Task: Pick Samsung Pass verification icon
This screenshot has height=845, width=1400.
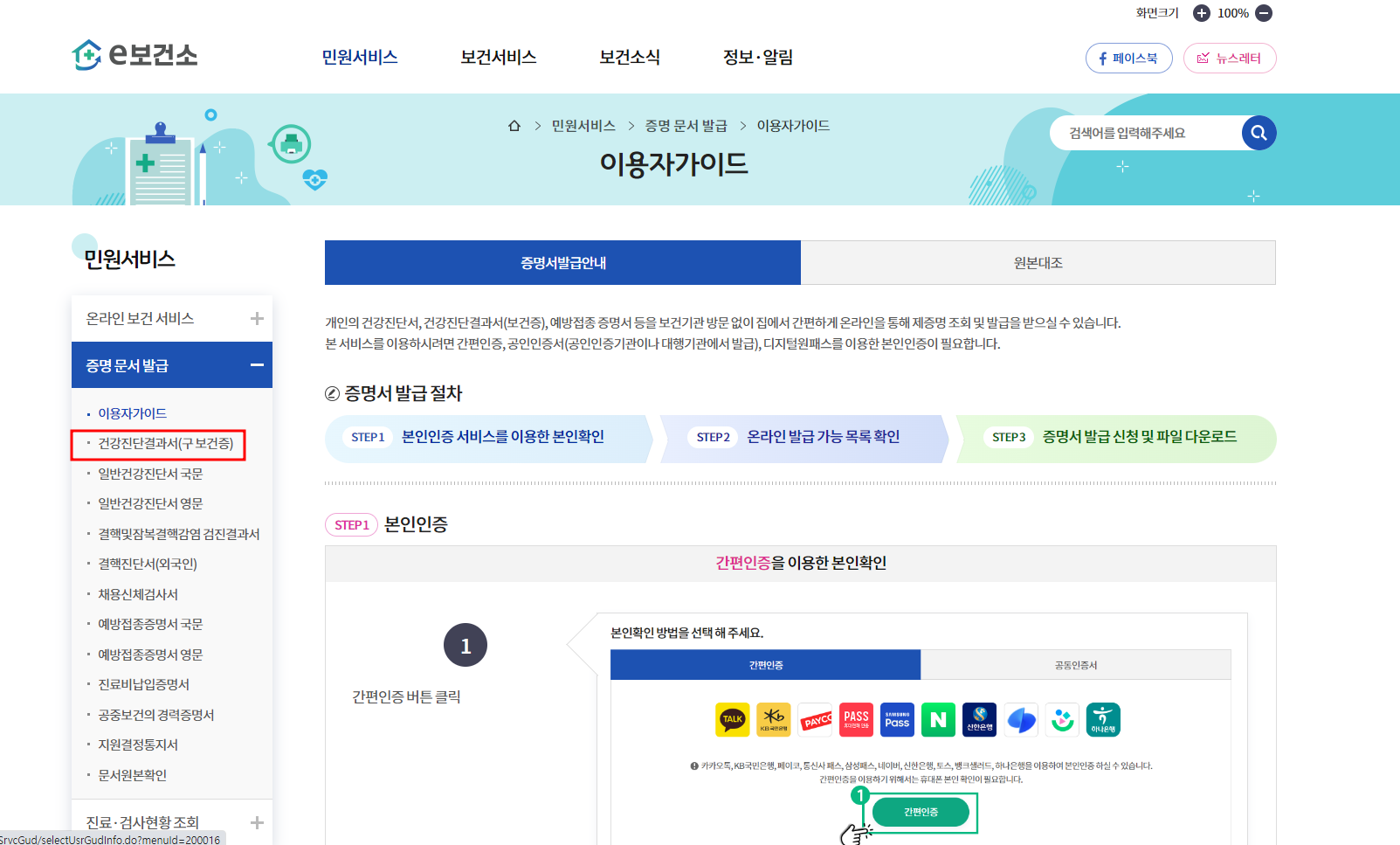Action: (897, 719)
